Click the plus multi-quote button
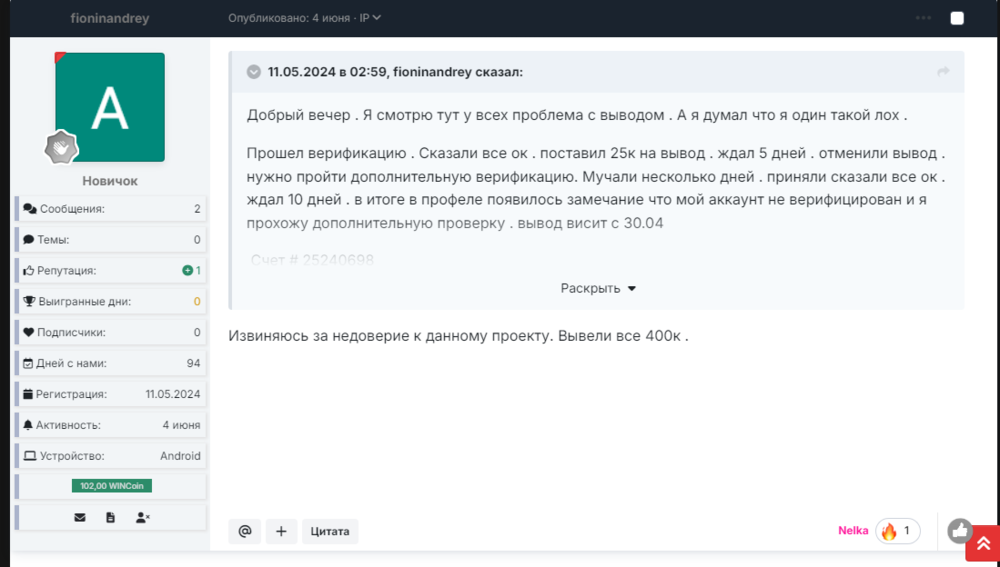This screenshot has width=1000, height=567. (281, 531)
